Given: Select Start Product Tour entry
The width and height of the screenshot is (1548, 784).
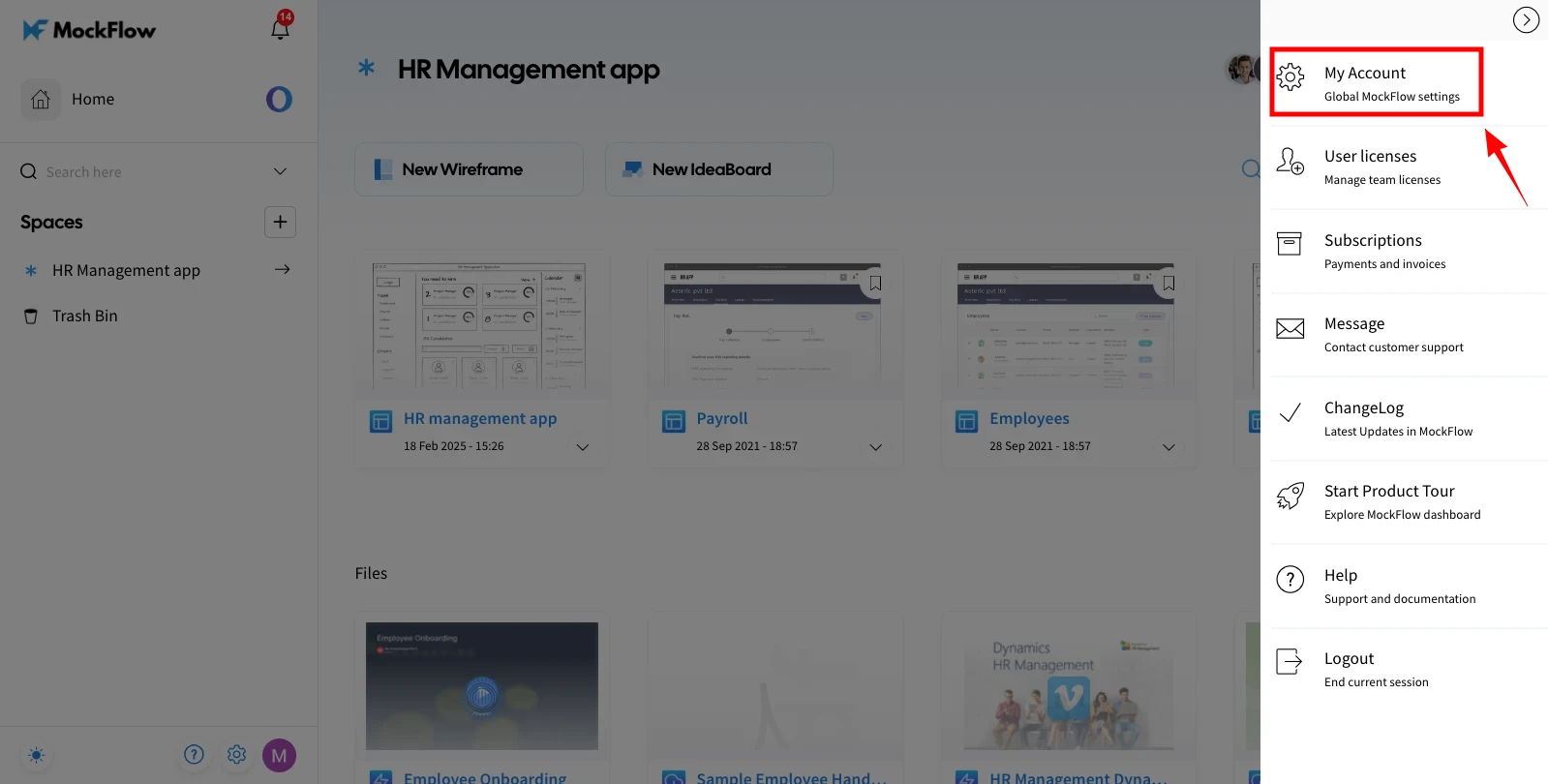Looking at the screenshot, I should click(1409, 501).
